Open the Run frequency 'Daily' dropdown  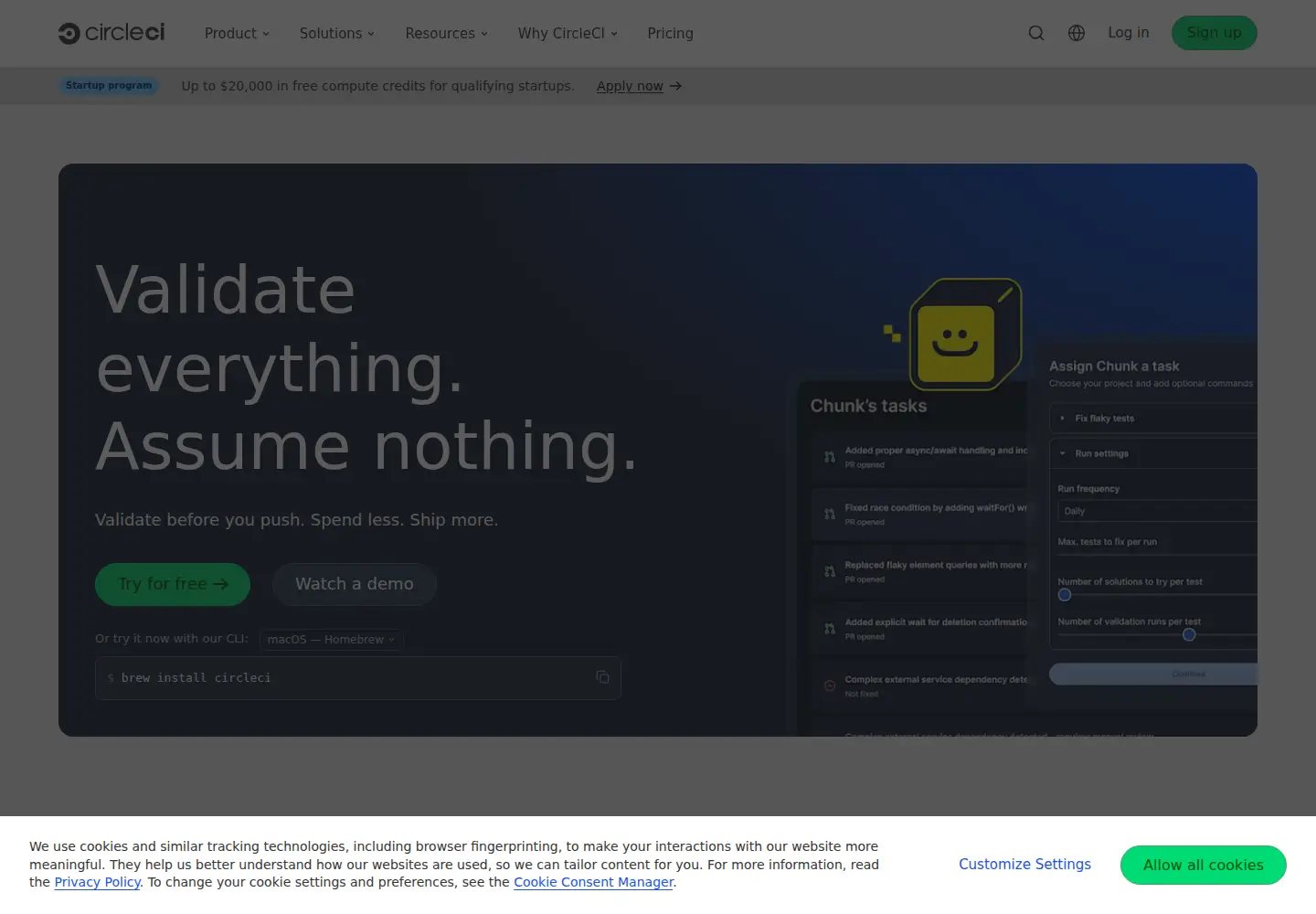1157,511
